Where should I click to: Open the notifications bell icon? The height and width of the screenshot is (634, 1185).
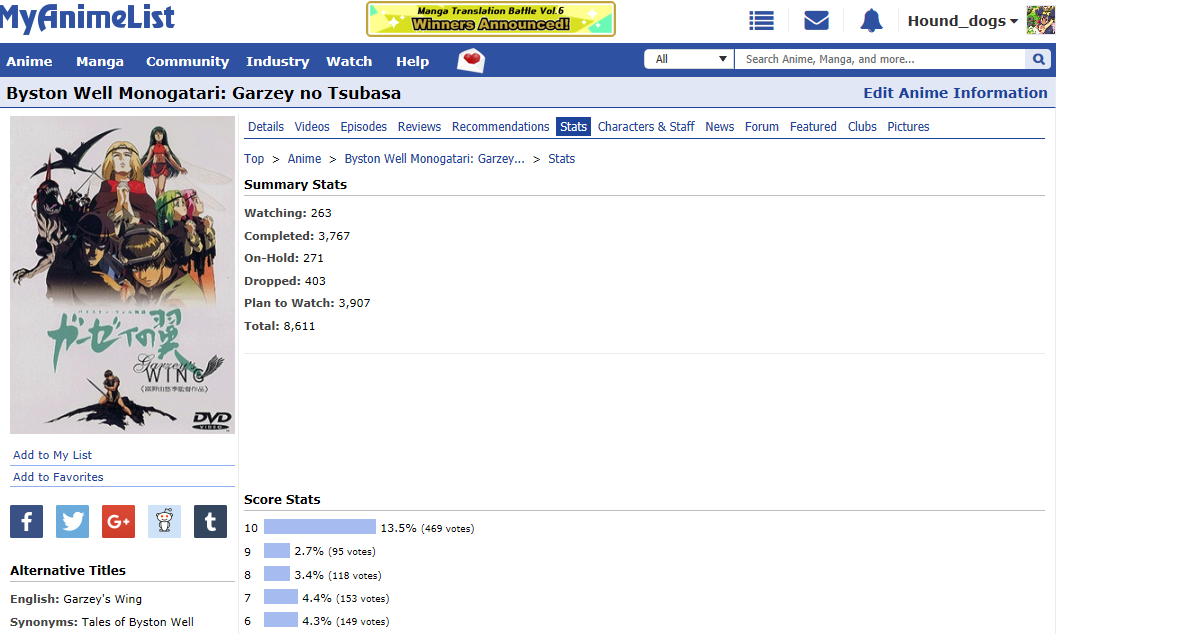point(871,20)
